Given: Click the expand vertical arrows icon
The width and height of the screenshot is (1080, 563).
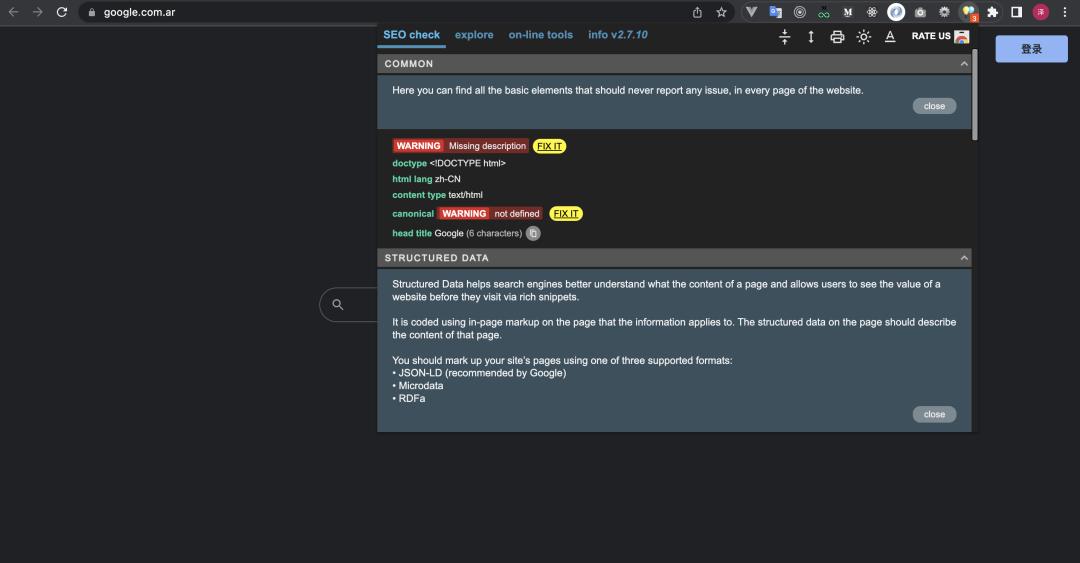Looking at the screenshot, I should 810,37.
